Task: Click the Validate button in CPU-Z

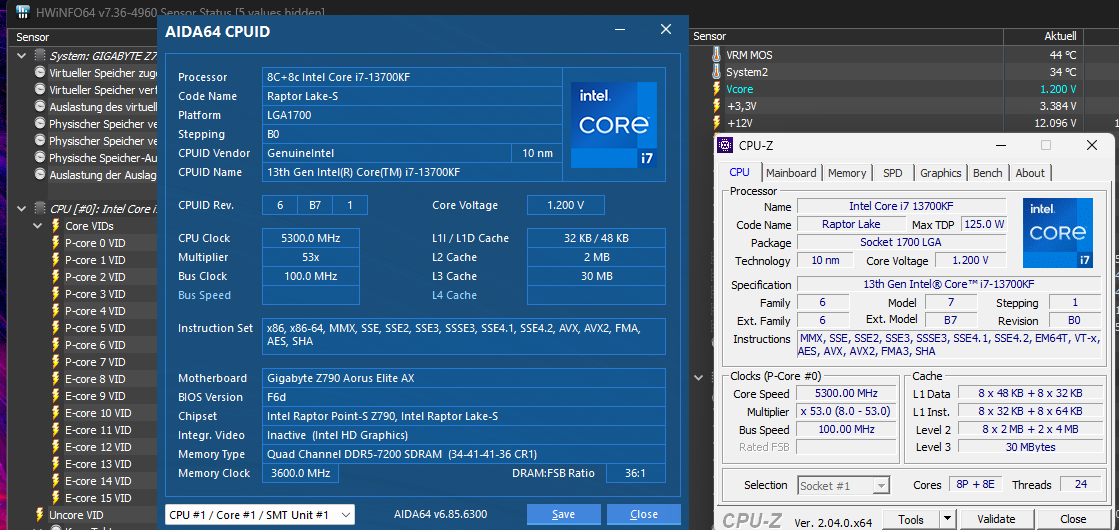Action: point(996,519)
